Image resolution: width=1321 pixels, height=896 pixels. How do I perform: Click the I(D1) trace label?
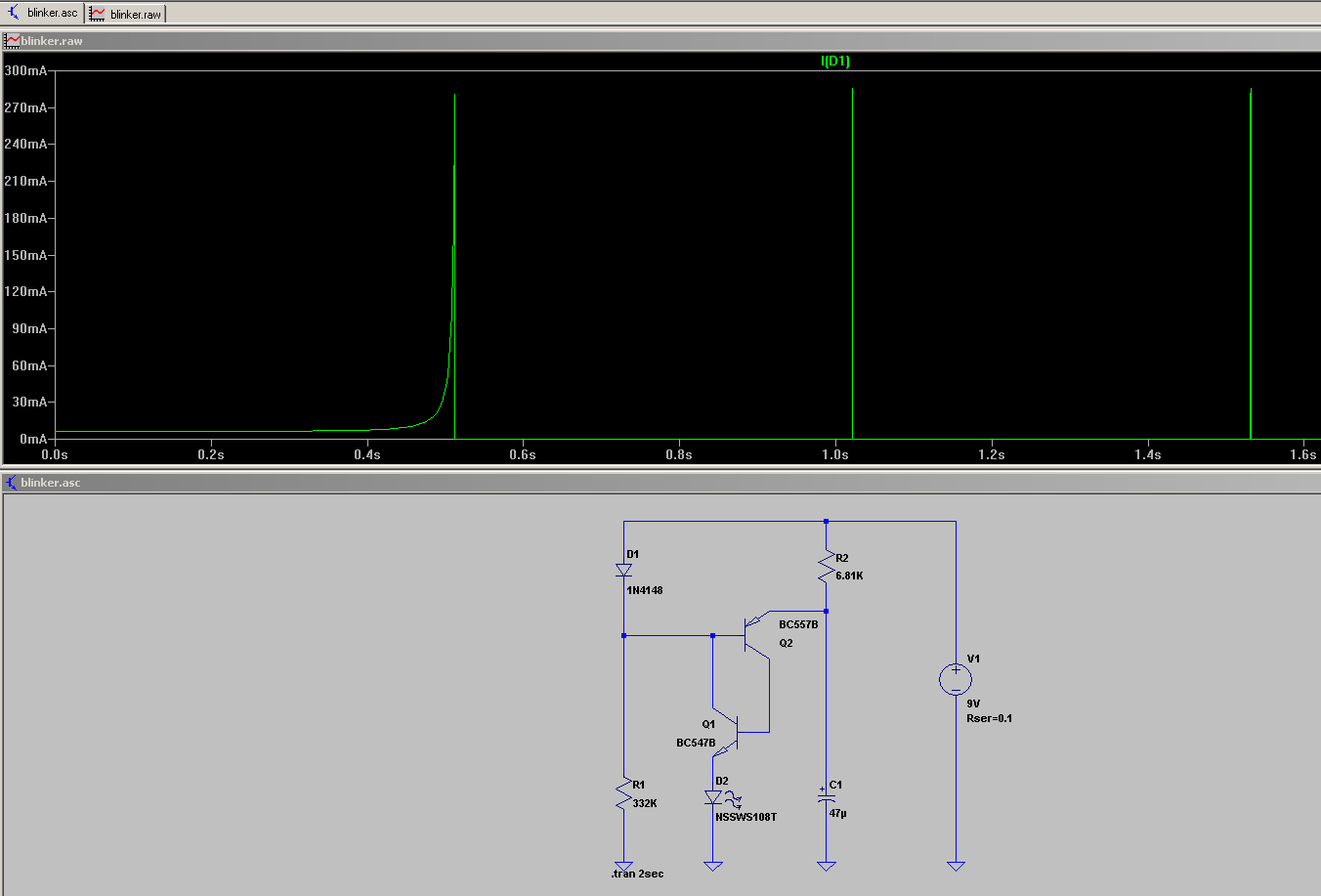pos(835,61)
